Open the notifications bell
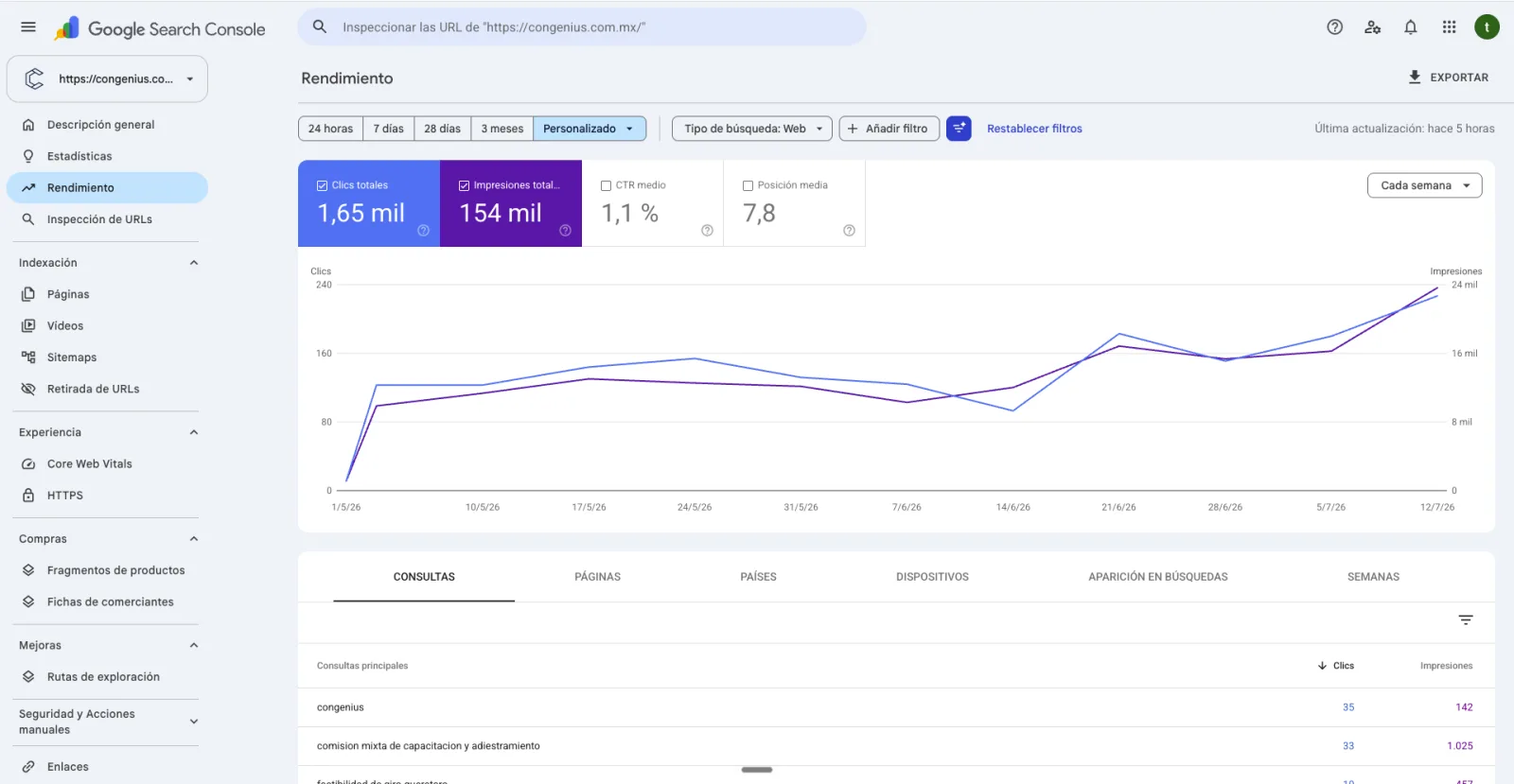This screenshot has width=1514, height=784. pos(1411,27)
